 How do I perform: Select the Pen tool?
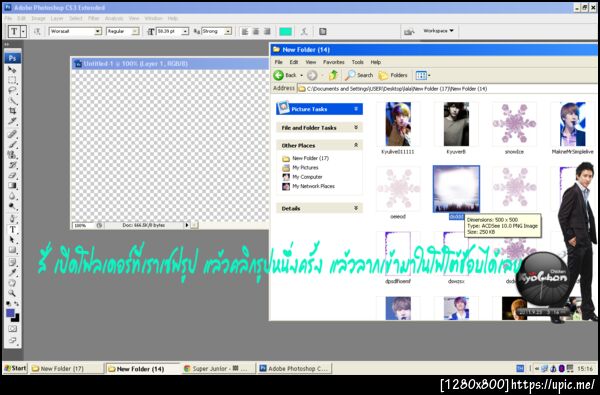tap(12, 219)
